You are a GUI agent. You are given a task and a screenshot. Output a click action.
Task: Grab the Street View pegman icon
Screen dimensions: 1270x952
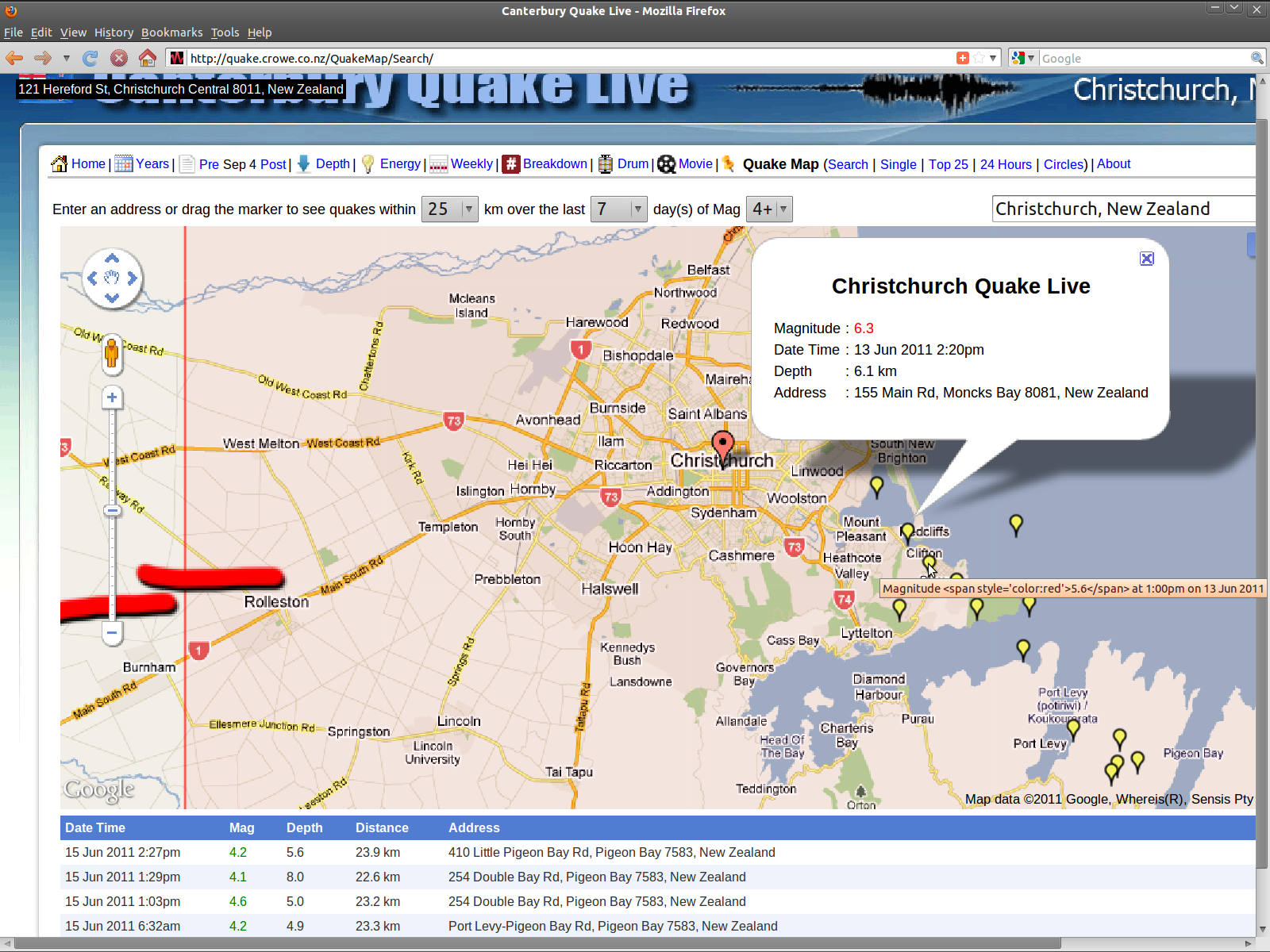pos(111,352)
